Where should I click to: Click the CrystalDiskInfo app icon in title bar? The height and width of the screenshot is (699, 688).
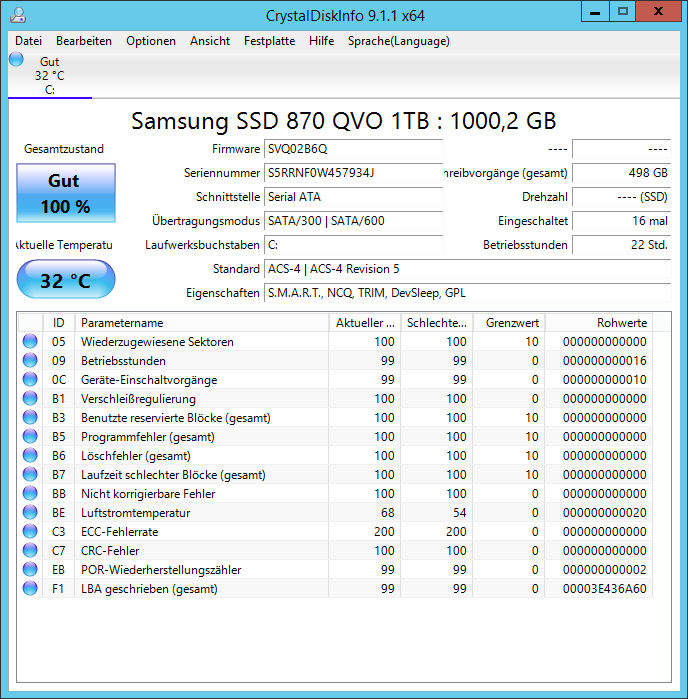(x=18, y=15)
